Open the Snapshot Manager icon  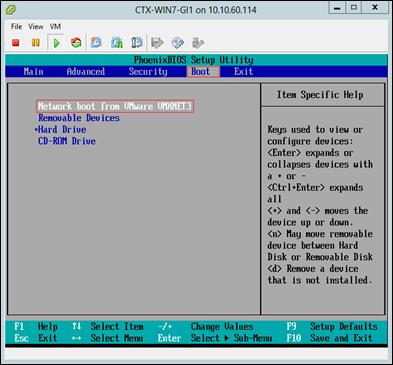pos(137,43)
